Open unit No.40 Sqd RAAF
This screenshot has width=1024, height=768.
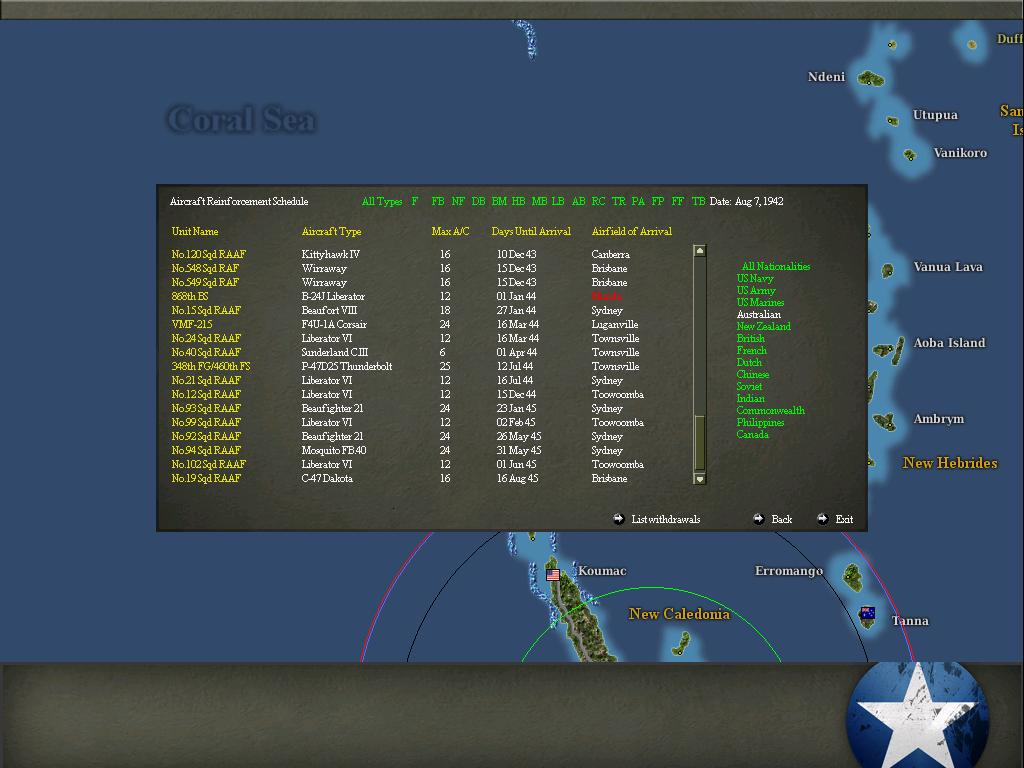click(x=206, y=352)
